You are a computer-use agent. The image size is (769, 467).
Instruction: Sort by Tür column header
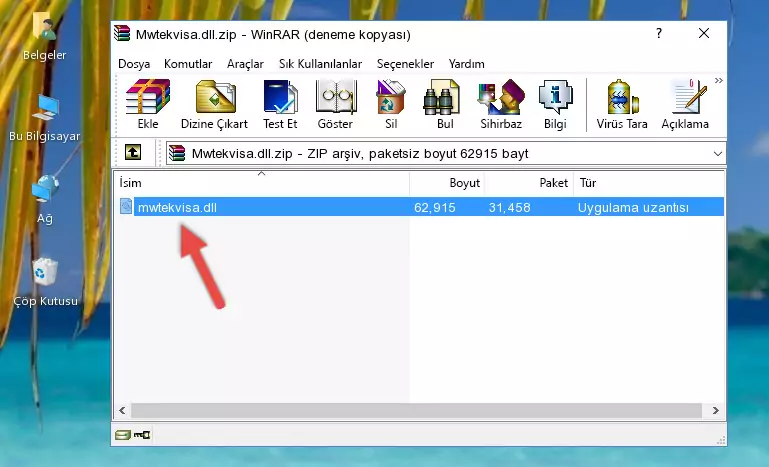[648, 183]
